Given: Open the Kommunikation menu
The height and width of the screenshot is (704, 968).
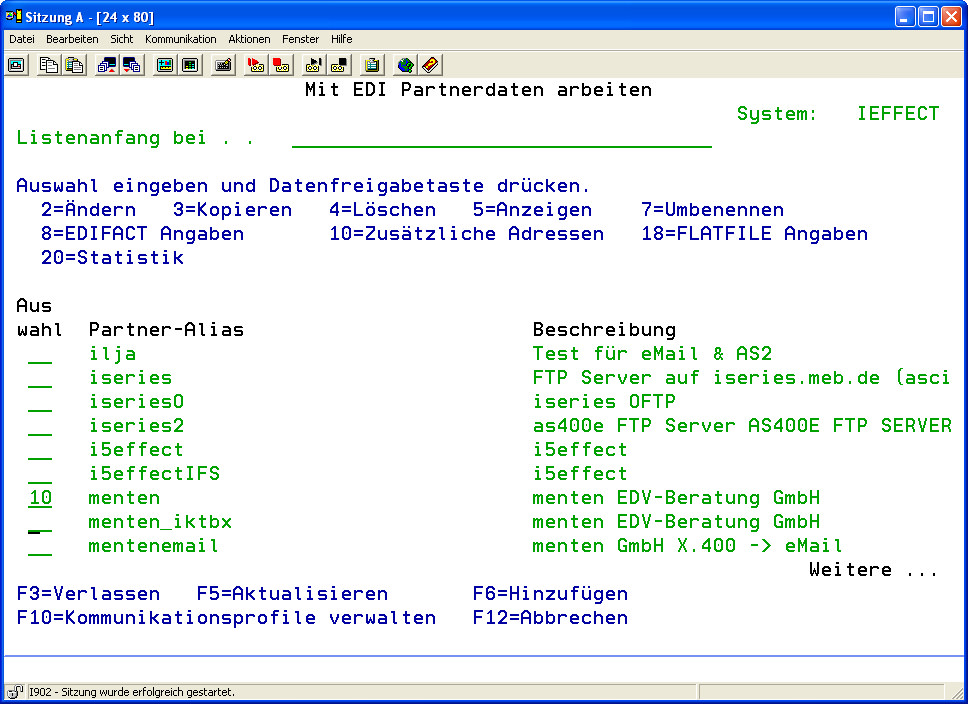Looking at the screenshot, I should point(180,39).
